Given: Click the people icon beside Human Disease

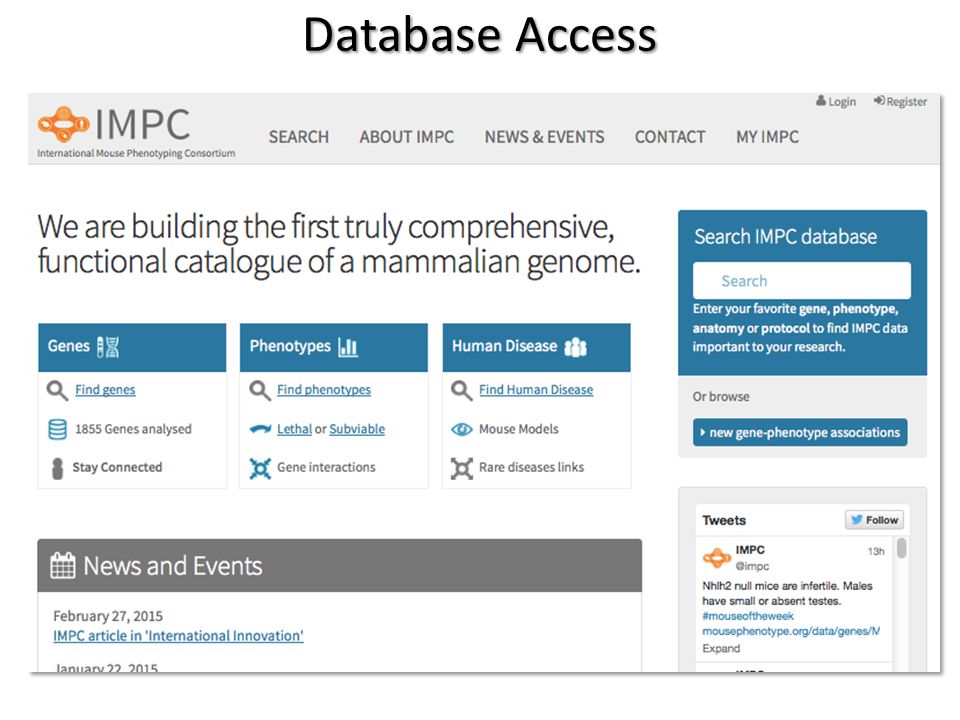Looking at the screenshot, I should (576, 347).
